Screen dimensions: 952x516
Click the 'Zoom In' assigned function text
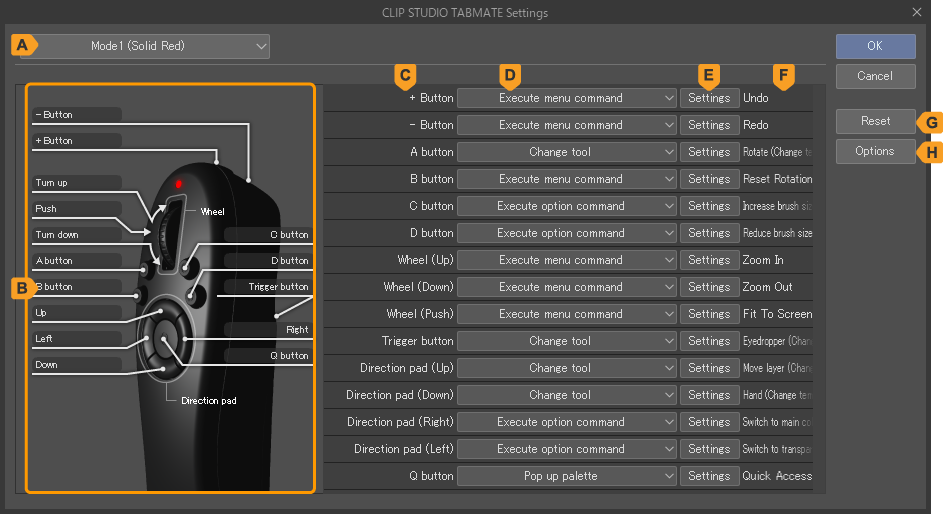tap(763, 260)
